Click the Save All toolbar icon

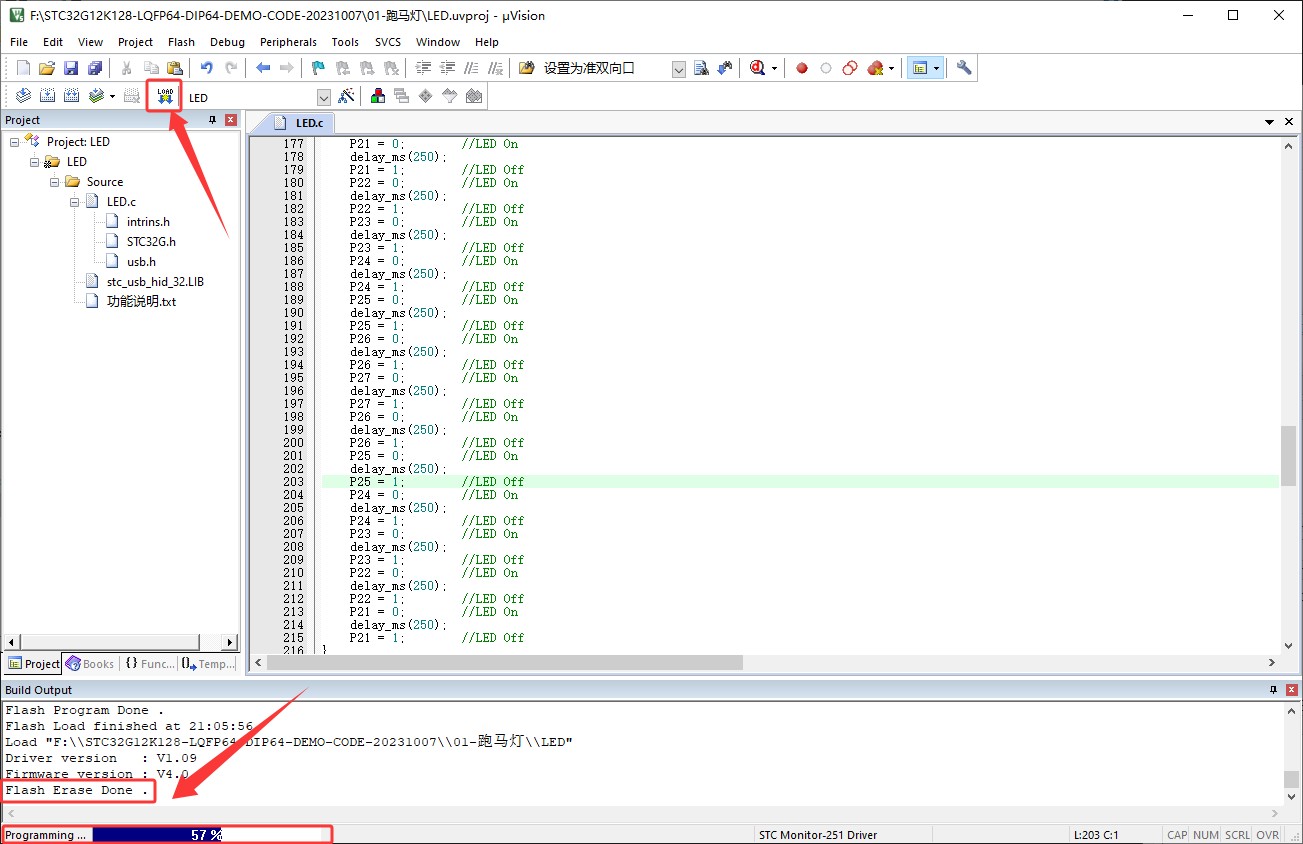95,68
